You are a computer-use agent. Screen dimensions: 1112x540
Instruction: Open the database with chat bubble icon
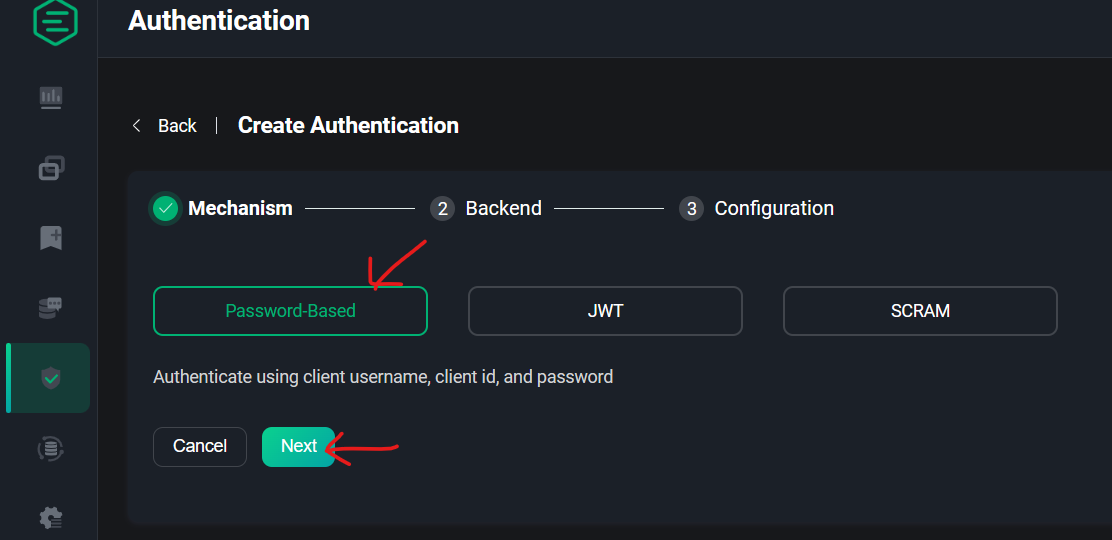coord(50,308)
